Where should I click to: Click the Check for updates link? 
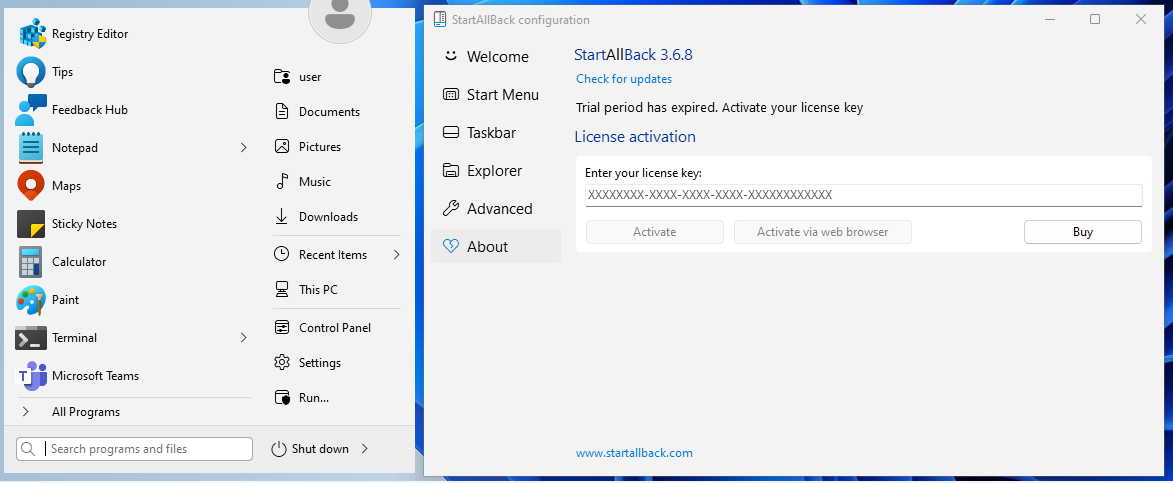coord(624,79)
